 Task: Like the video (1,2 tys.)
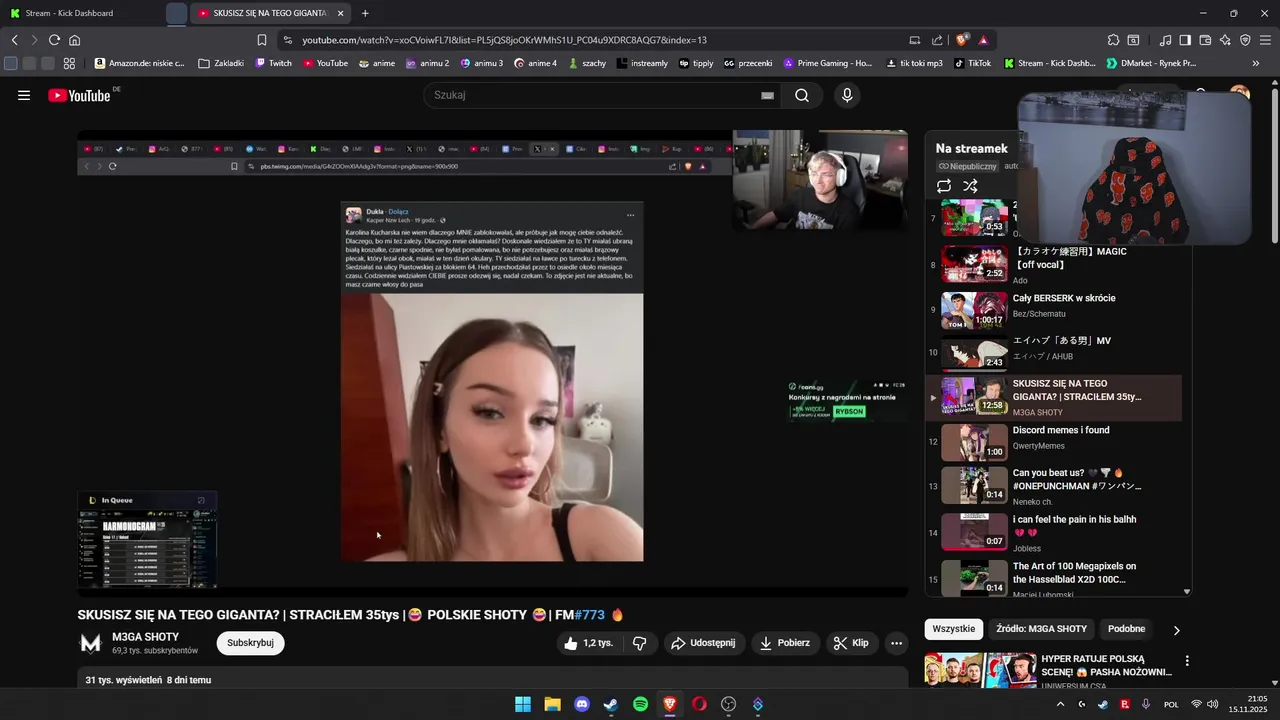588,643
